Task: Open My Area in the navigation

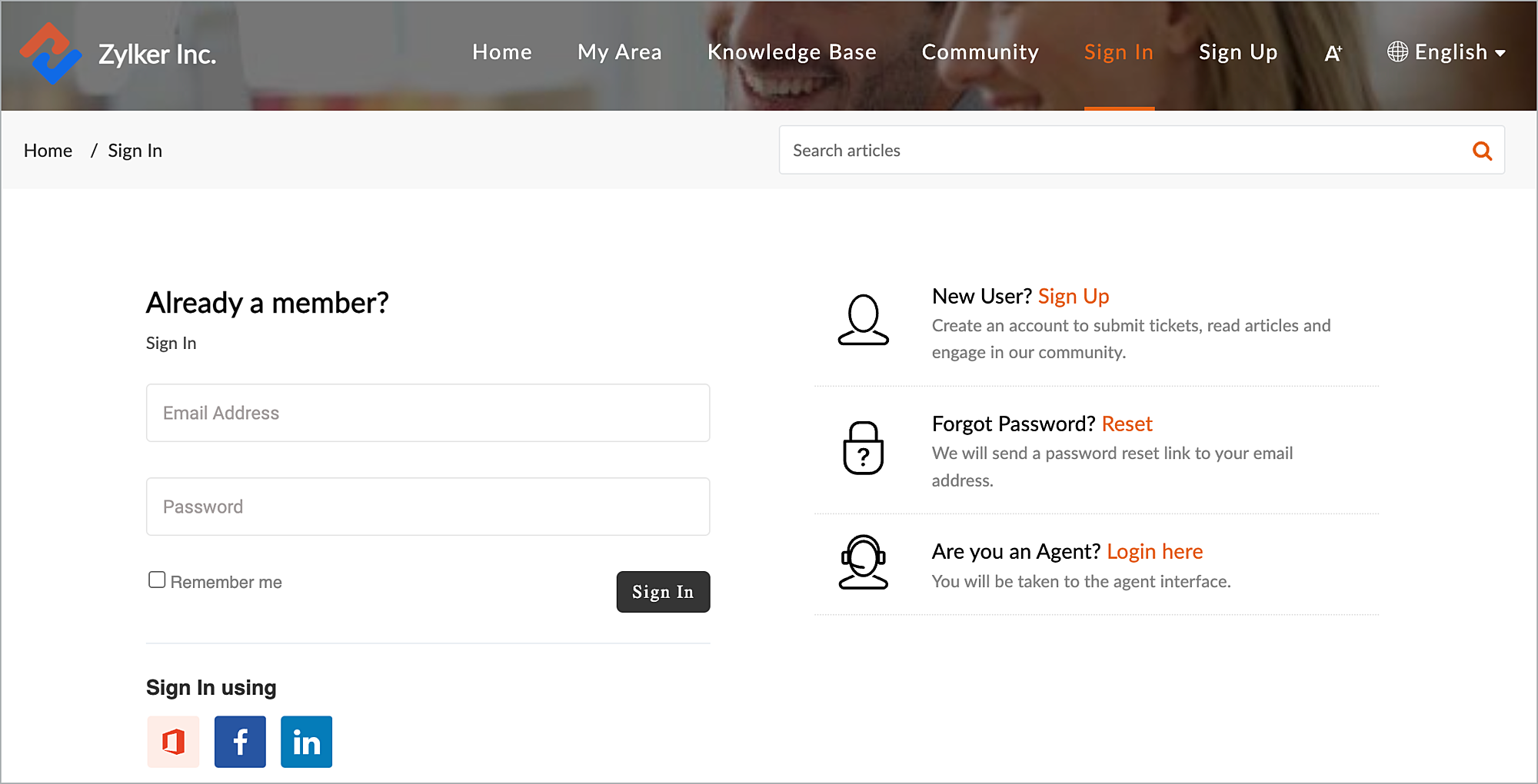Action: coord(619,52)
